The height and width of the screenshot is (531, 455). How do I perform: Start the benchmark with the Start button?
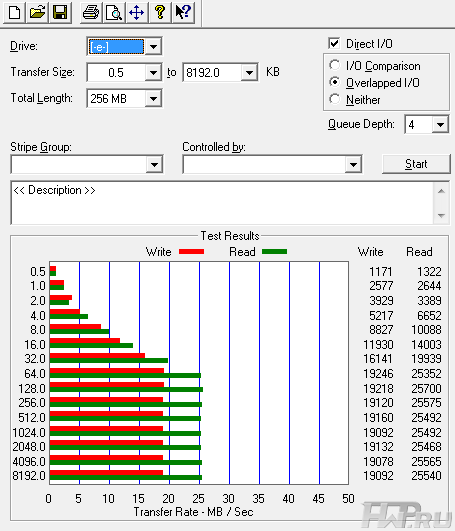416,164
